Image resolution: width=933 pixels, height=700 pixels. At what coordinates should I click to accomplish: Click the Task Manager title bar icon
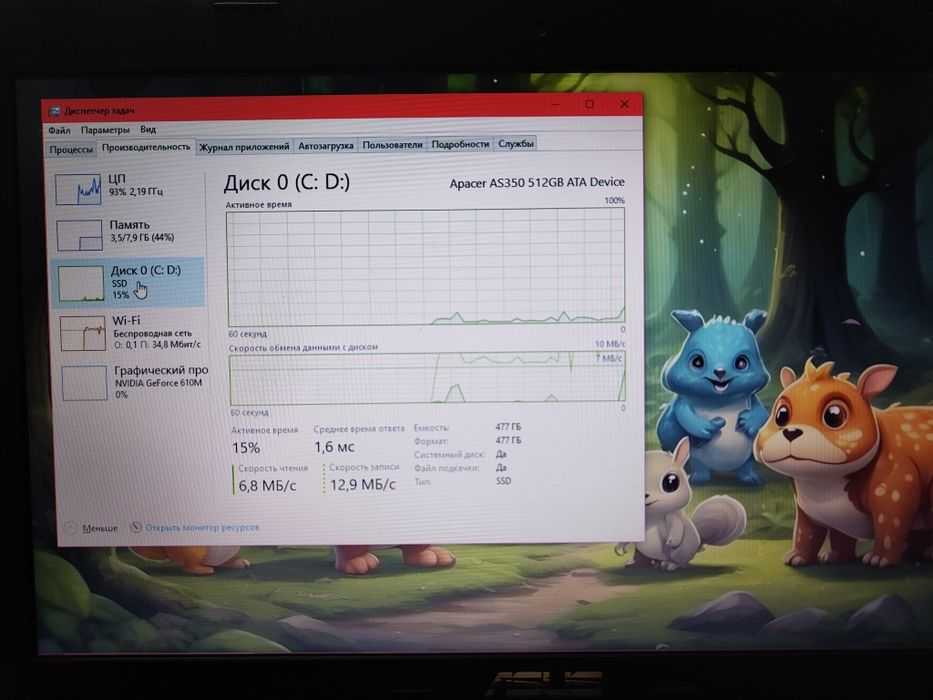54,112
